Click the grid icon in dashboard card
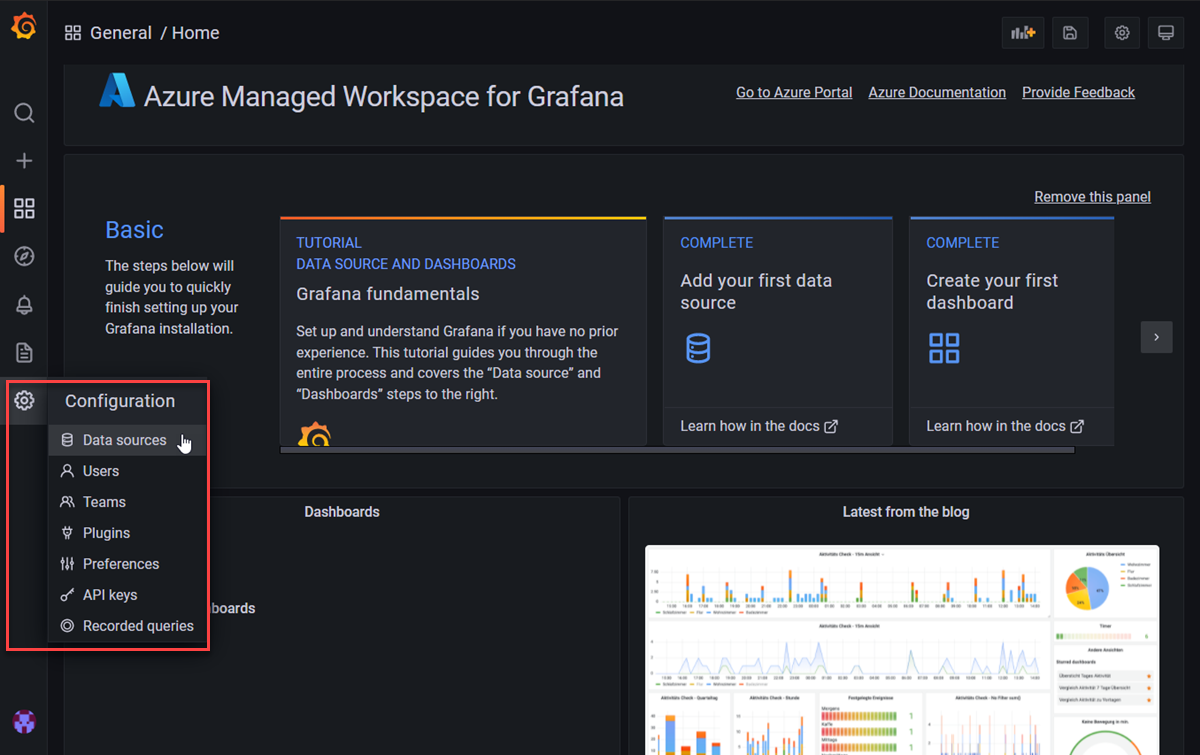1200x755 pixels. coord(944,348)
